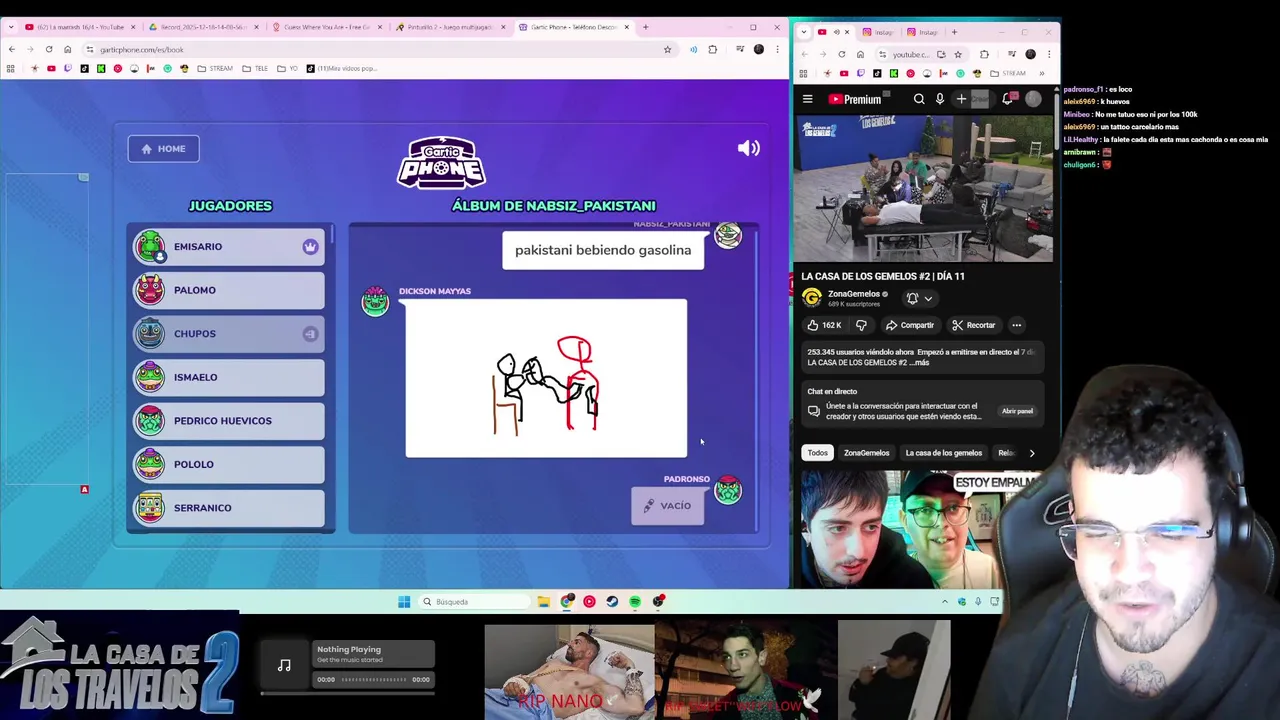Screen dimensions: 1280x720
Task: Select player EMISARIO in the players list
Action: (229, 247)
